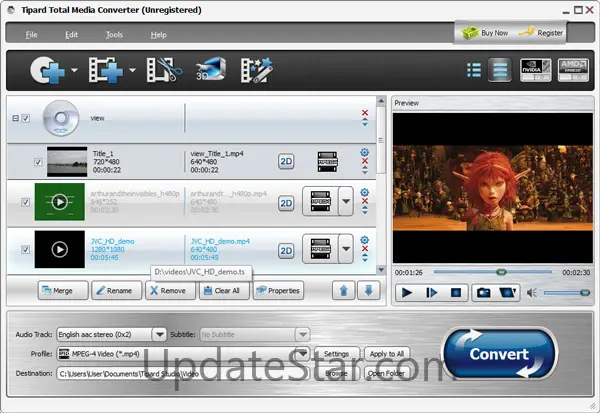This screenshot has width=600, height=413.
Task: Open the Clip scissors tool
Action: point(165,70)
